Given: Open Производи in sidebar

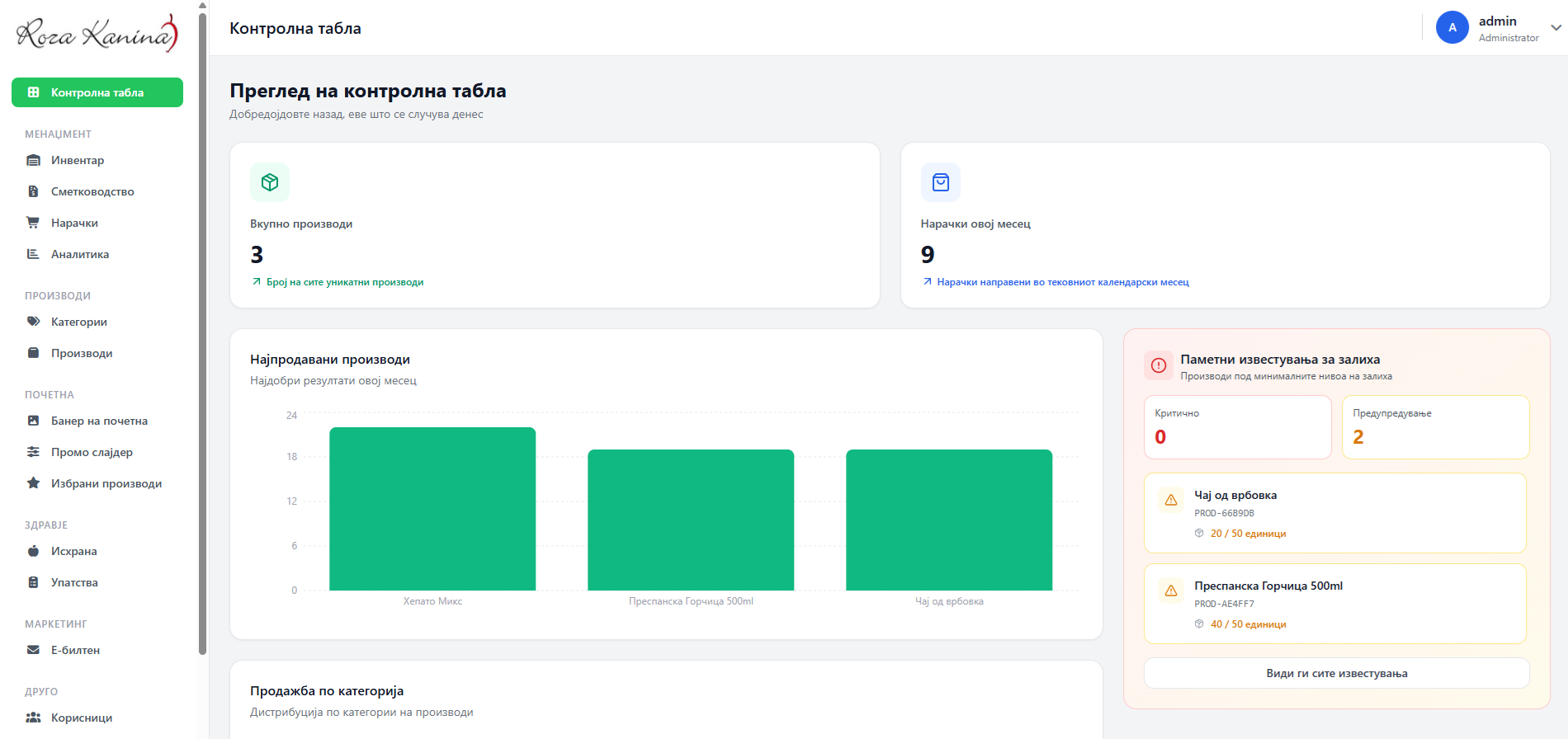Looking at the screenshot, I should pyautogui.click(x=97, y=353).
